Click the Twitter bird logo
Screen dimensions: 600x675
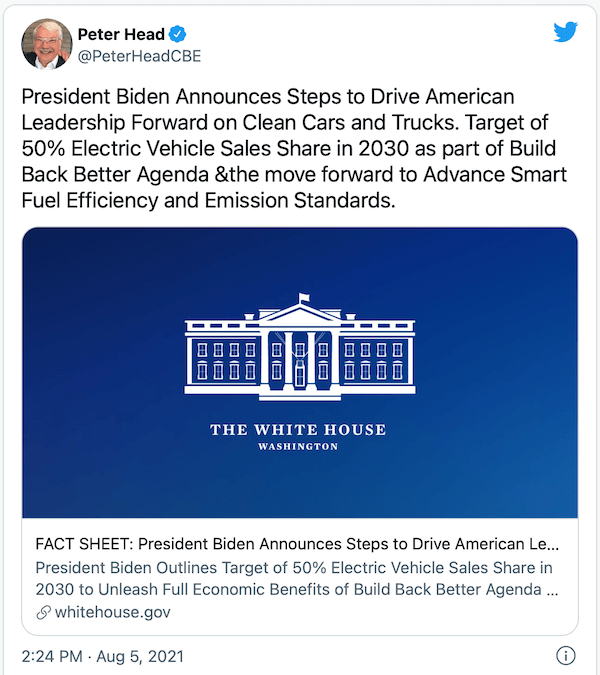pos(565,32)
